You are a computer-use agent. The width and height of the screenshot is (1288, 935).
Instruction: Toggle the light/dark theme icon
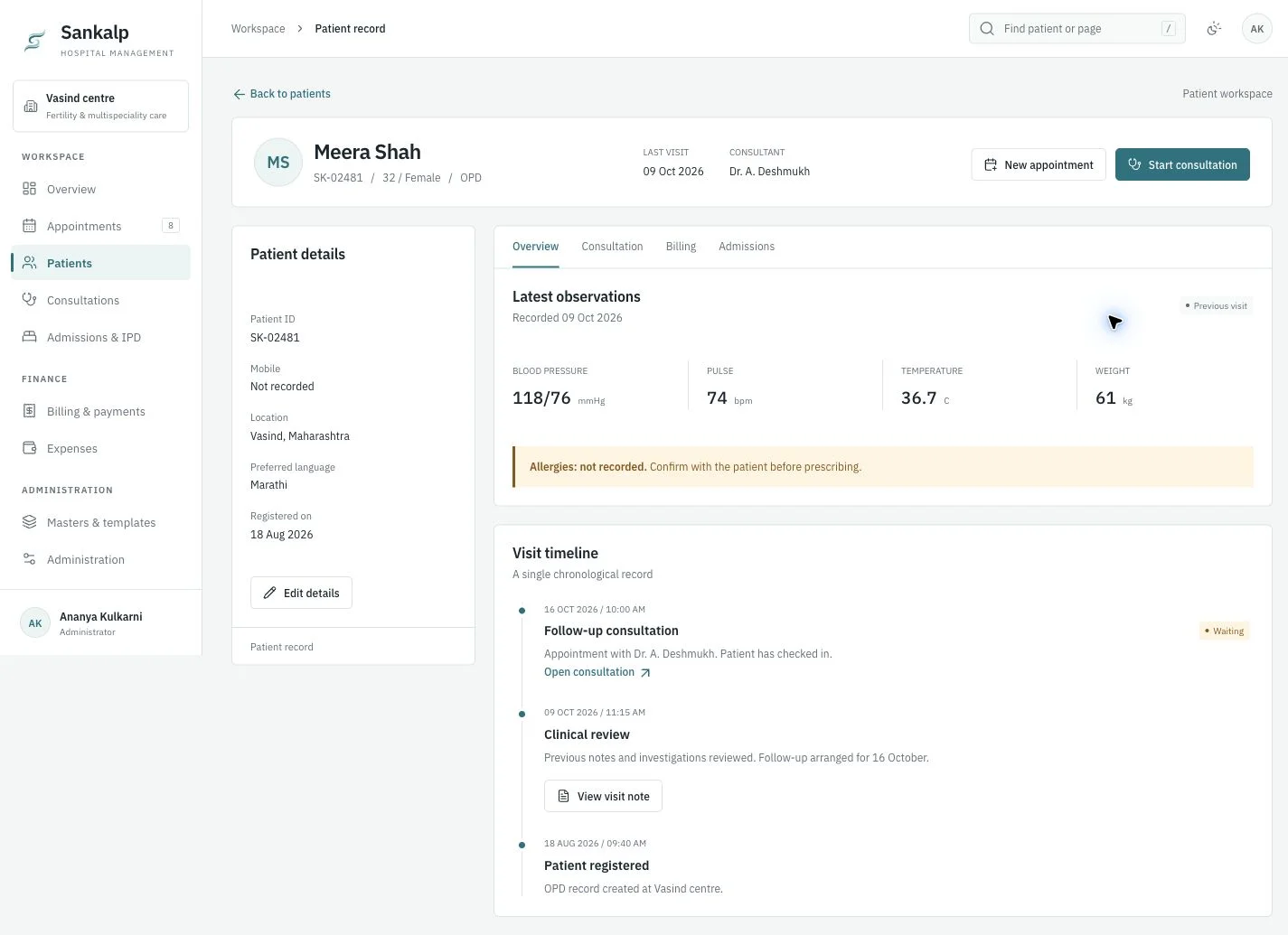1214,29
